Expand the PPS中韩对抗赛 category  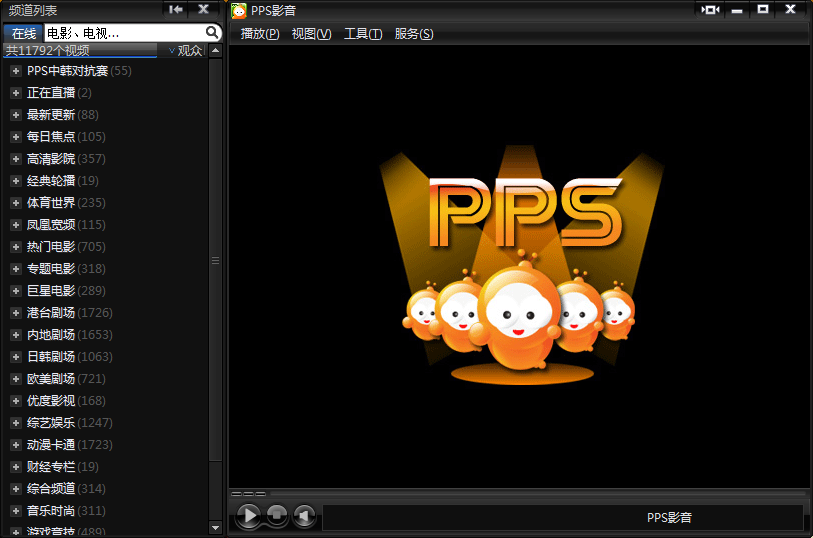(x=16, y=71)
